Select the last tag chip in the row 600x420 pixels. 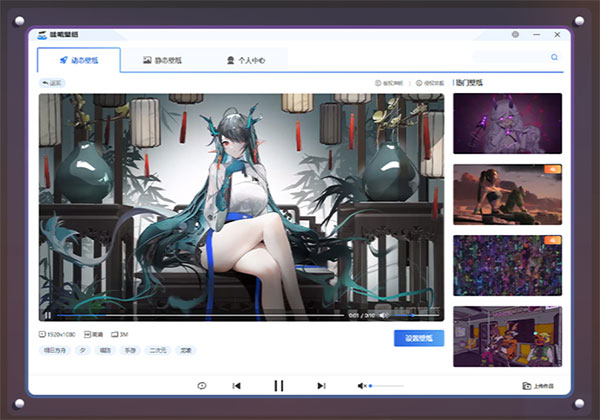point(186,350)
